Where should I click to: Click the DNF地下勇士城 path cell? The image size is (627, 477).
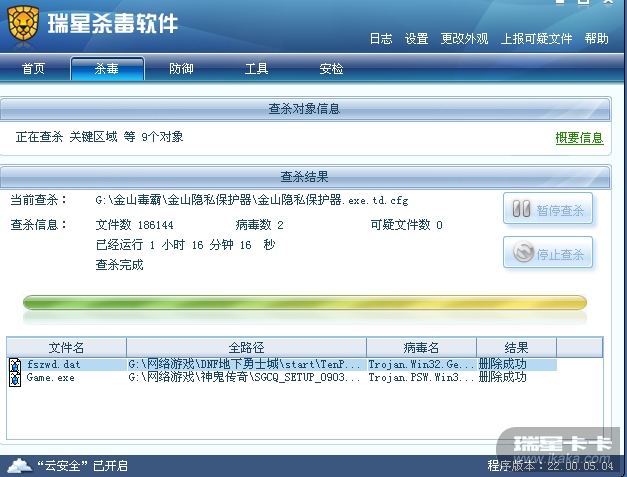click(244, 365)
